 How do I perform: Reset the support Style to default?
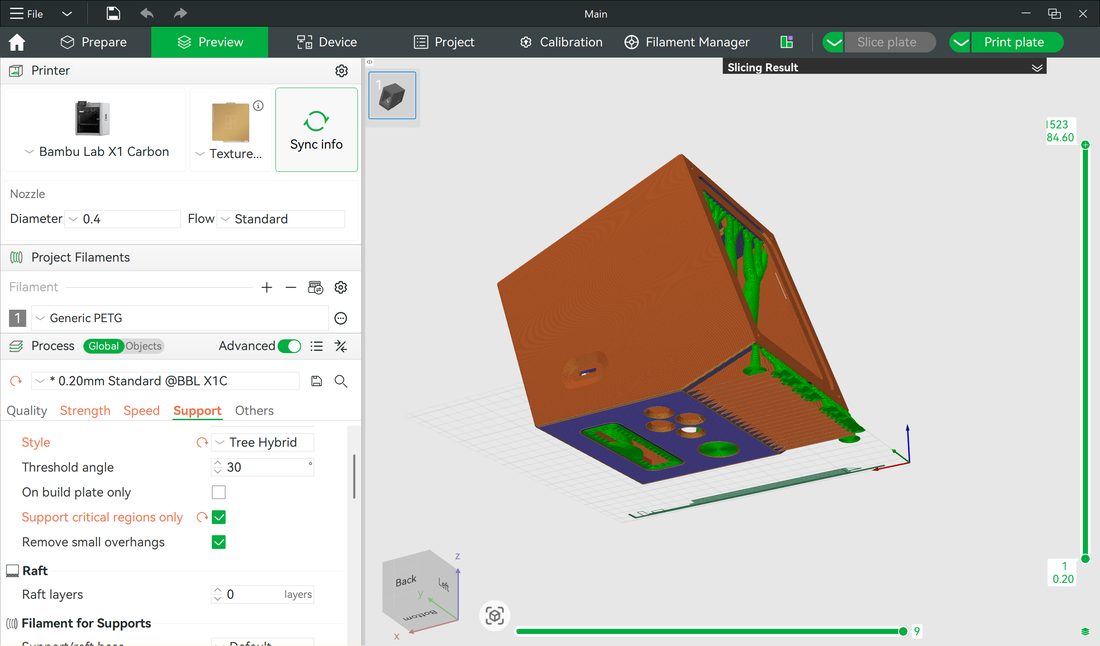[202, 443]
